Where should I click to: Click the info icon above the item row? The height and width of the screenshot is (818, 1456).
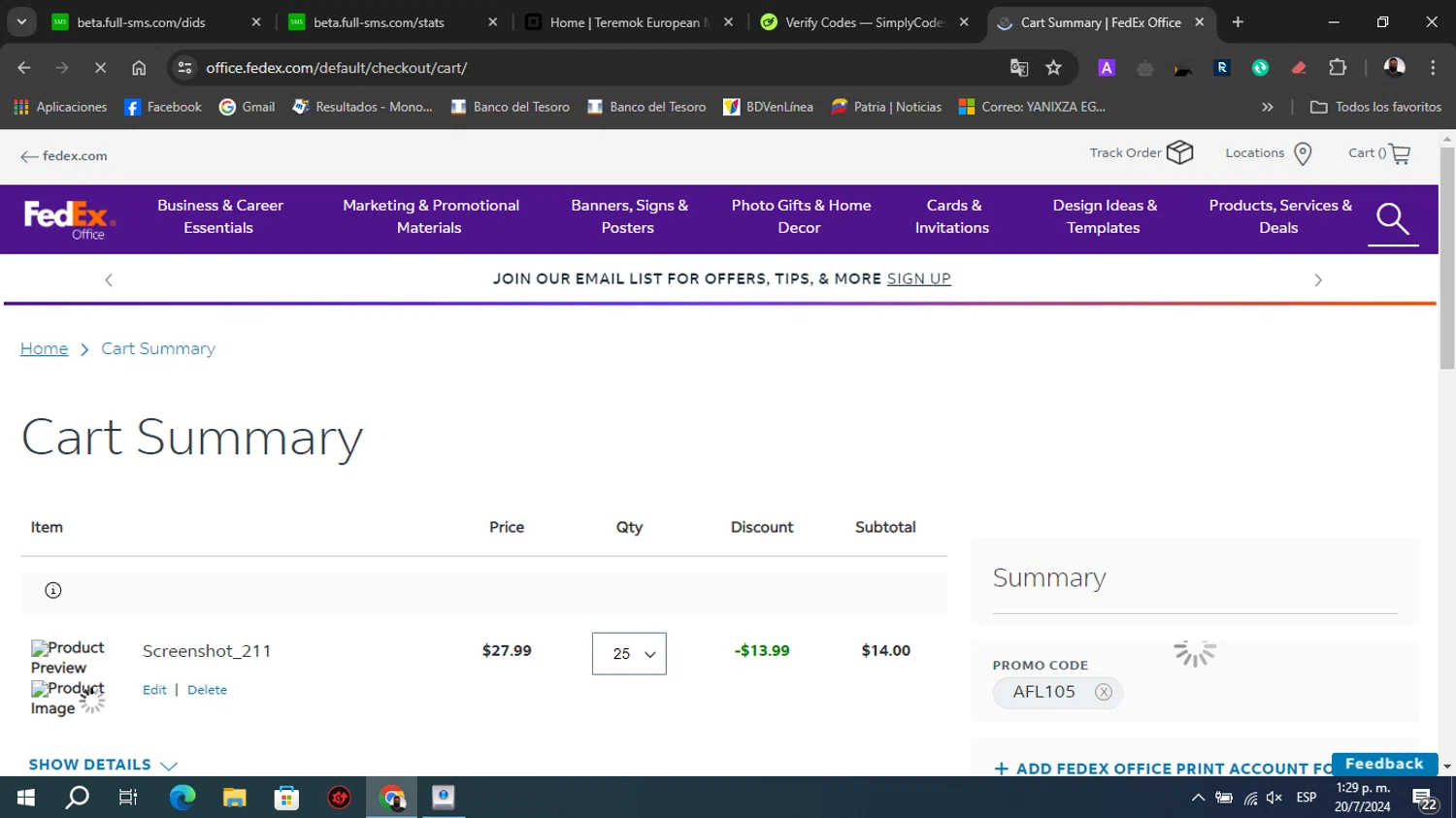coord(53,590)
